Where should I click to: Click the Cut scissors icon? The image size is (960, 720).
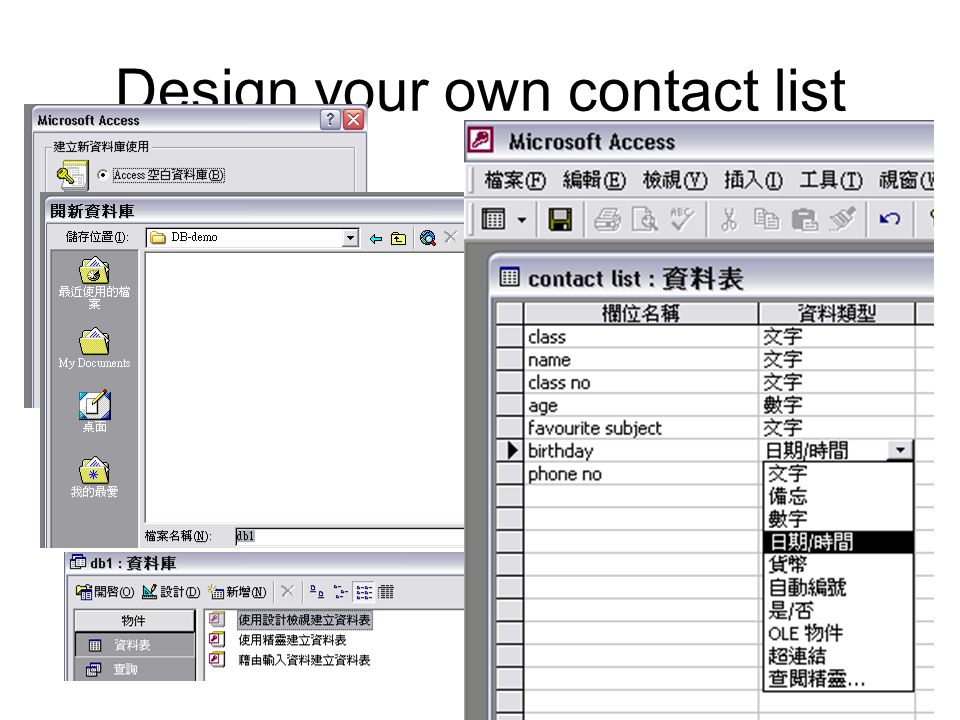tap(729, 219)
